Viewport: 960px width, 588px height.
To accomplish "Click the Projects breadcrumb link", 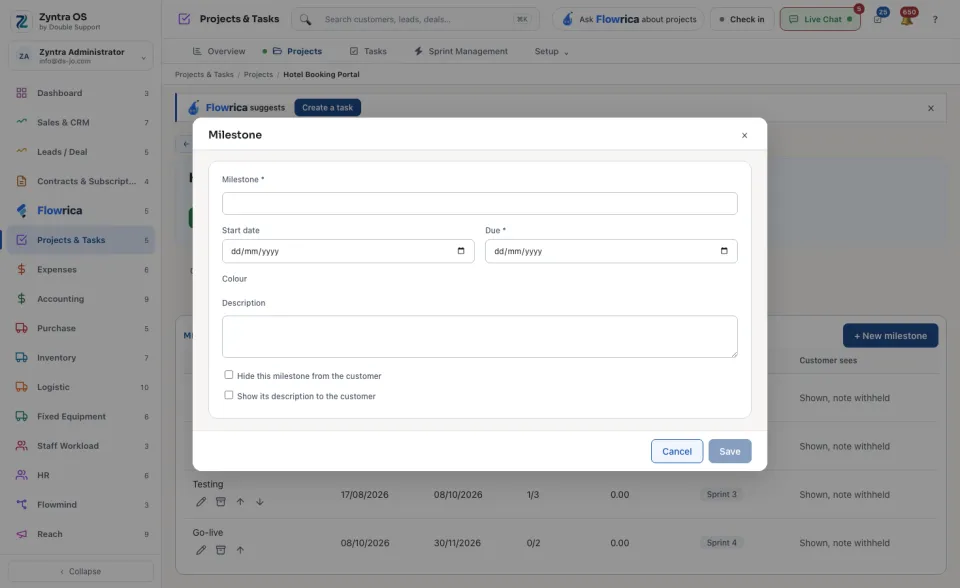I will tap(258, 75).
